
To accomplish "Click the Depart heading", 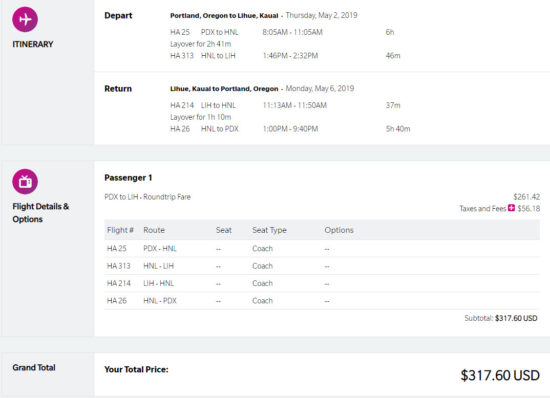I will [118, 16].
